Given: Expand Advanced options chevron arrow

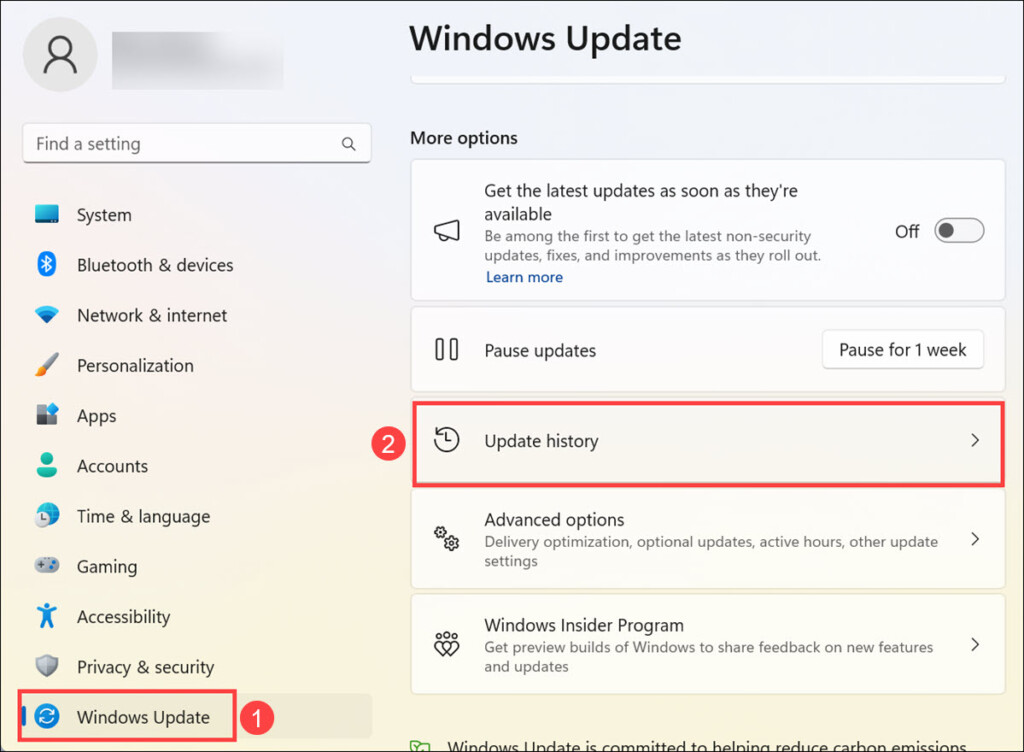Looking at the screenshot, I should pyautogui.click(x=975, y=539).
